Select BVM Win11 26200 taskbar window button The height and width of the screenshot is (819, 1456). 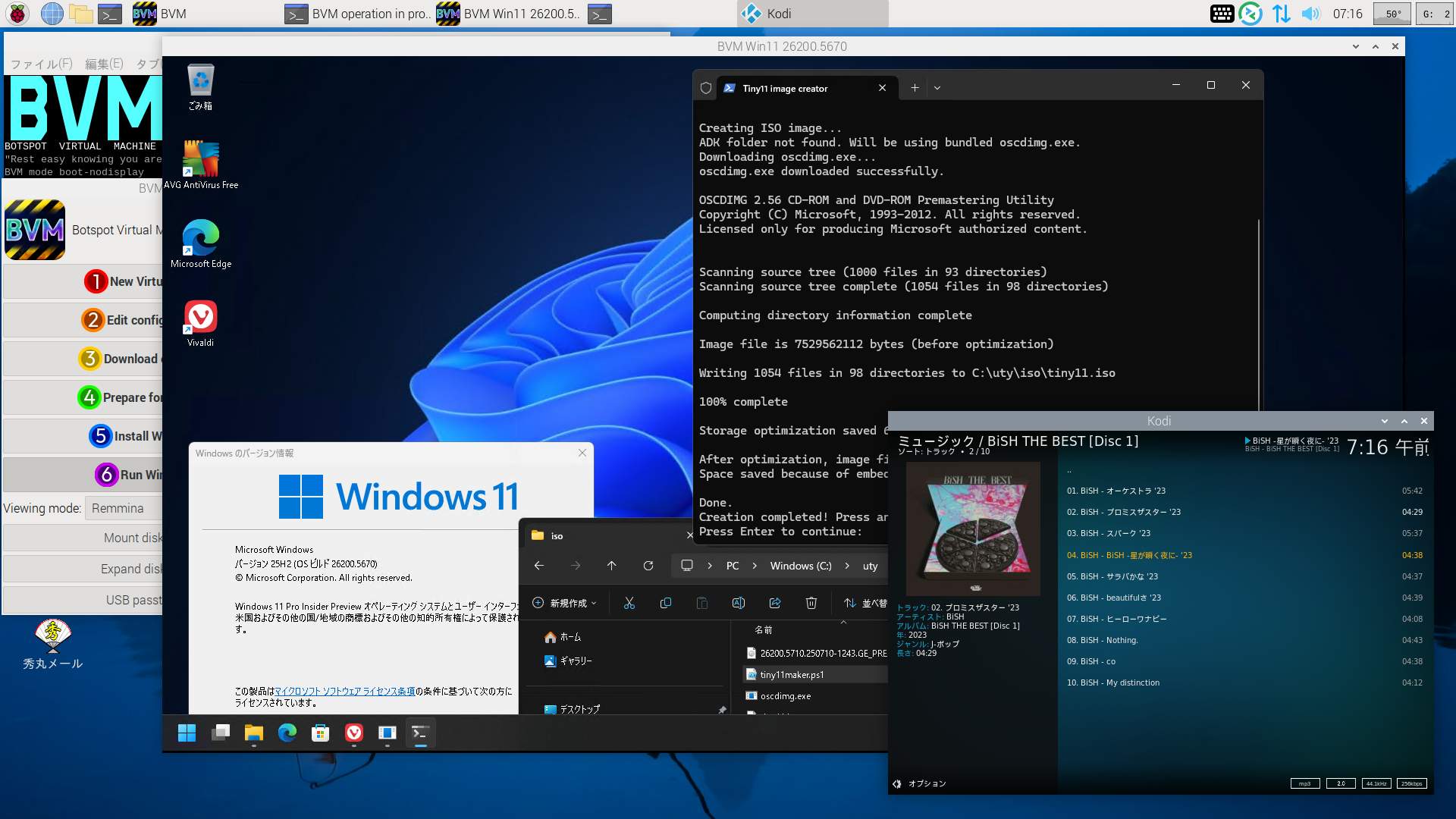tap(509, 13)
